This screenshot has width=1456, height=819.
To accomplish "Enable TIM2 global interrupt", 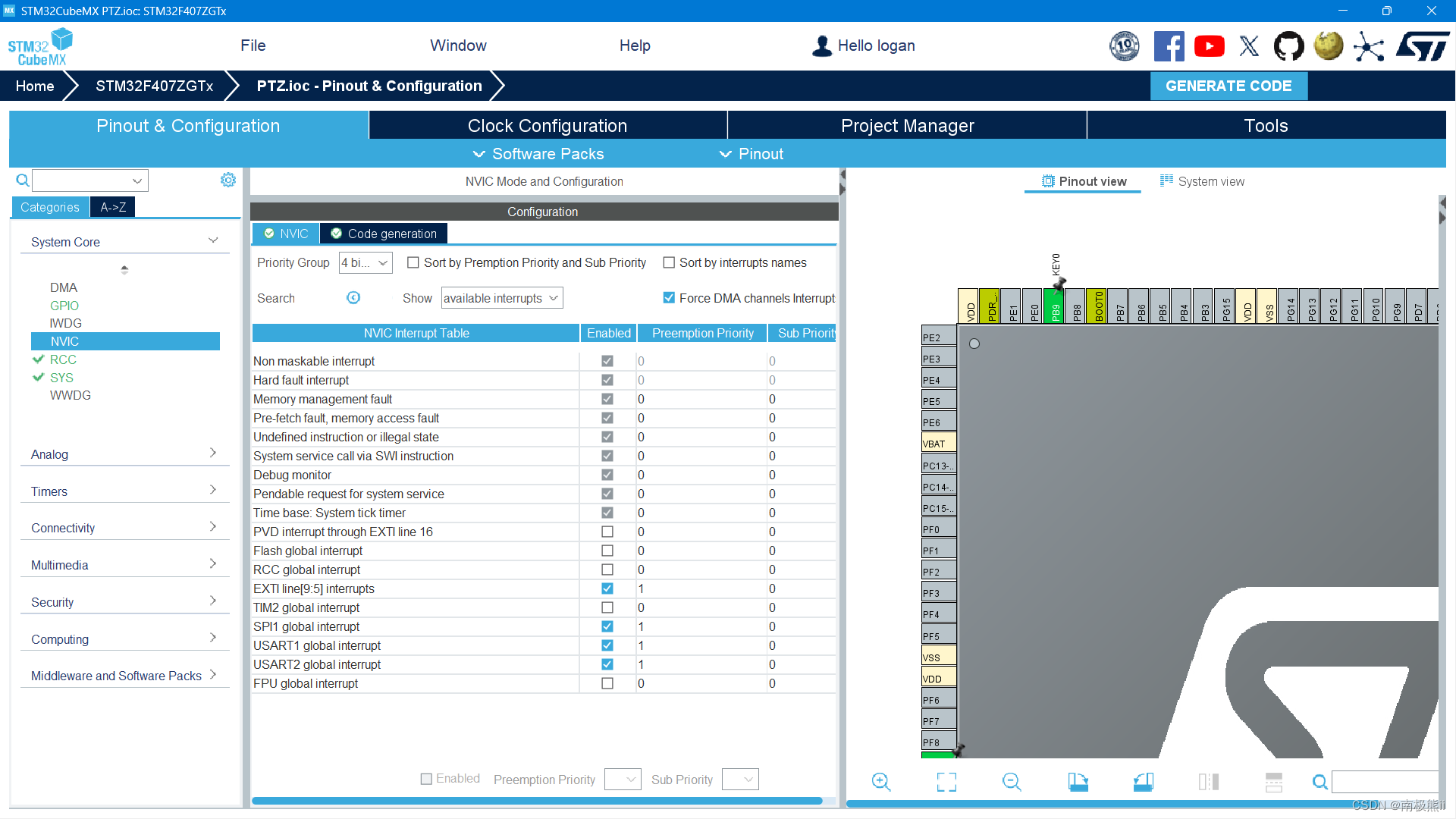I will (607, 607).
